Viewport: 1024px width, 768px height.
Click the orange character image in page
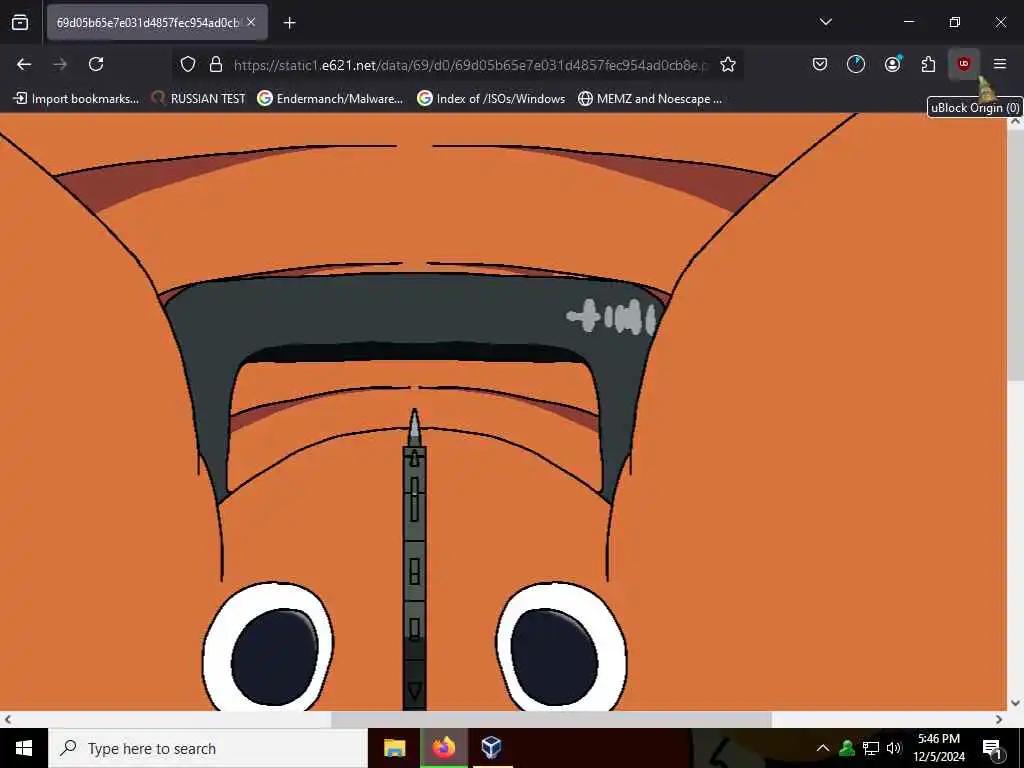click(503, 411)
